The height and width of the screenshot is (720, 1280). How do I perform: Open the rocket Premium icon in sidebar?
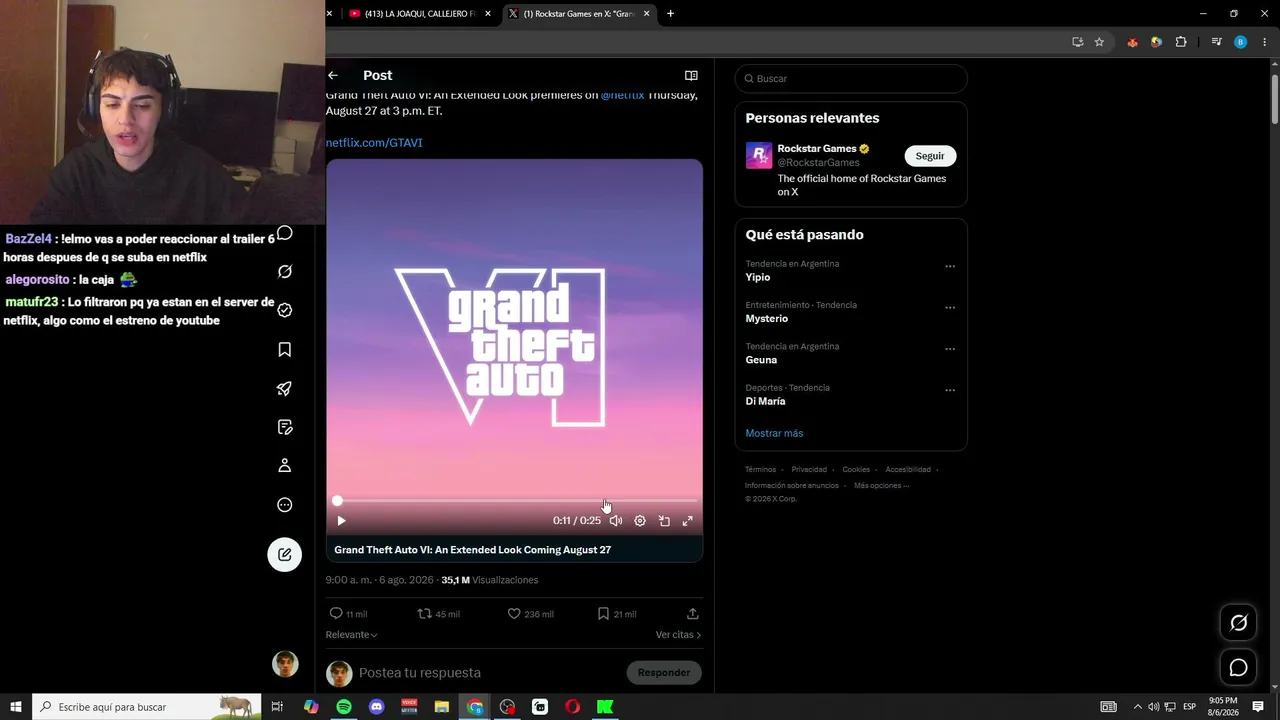[285, 388]
